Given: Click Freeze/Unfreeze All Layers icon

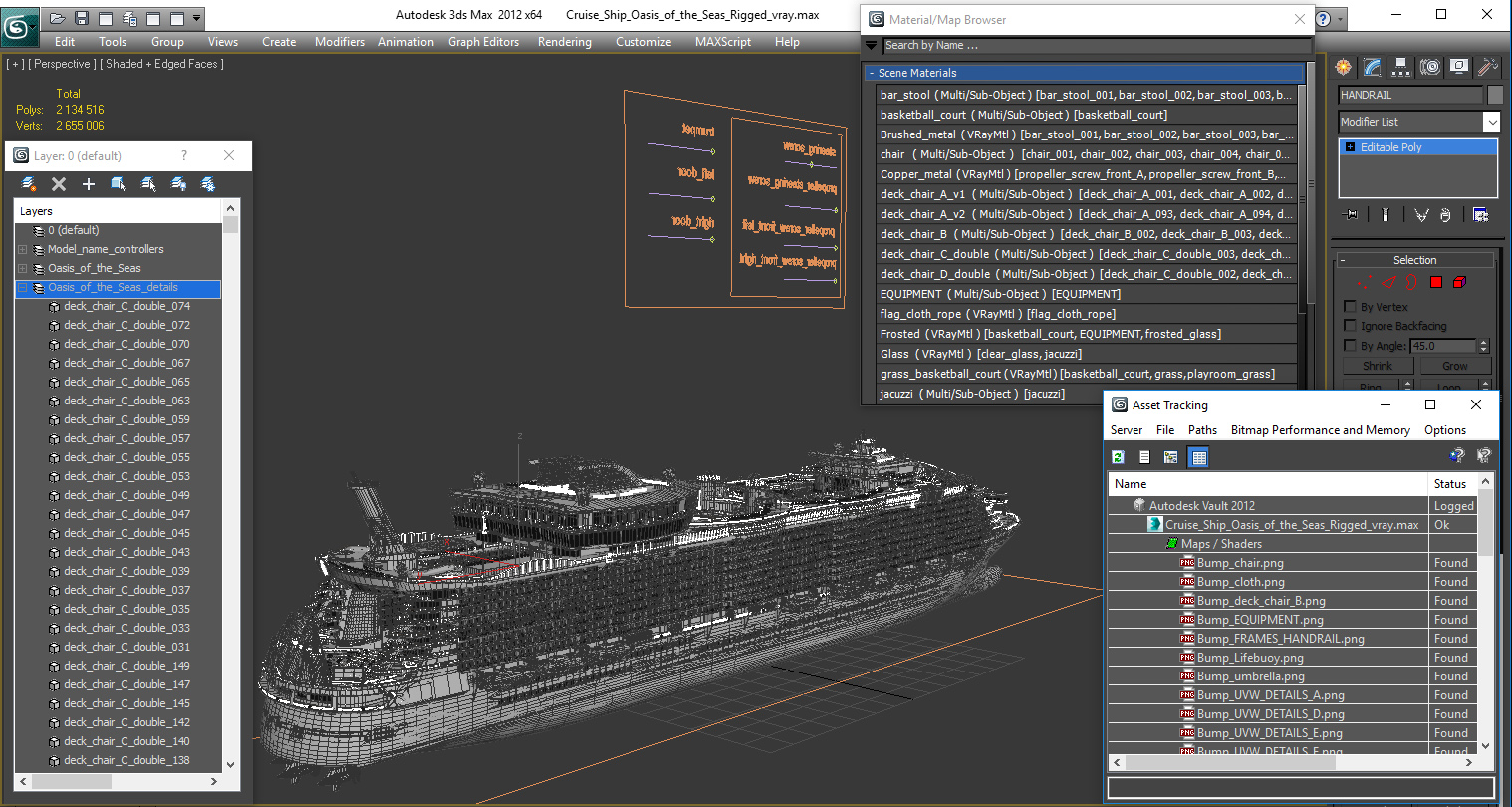Looking at the screenshot, I should click(208, 184).
